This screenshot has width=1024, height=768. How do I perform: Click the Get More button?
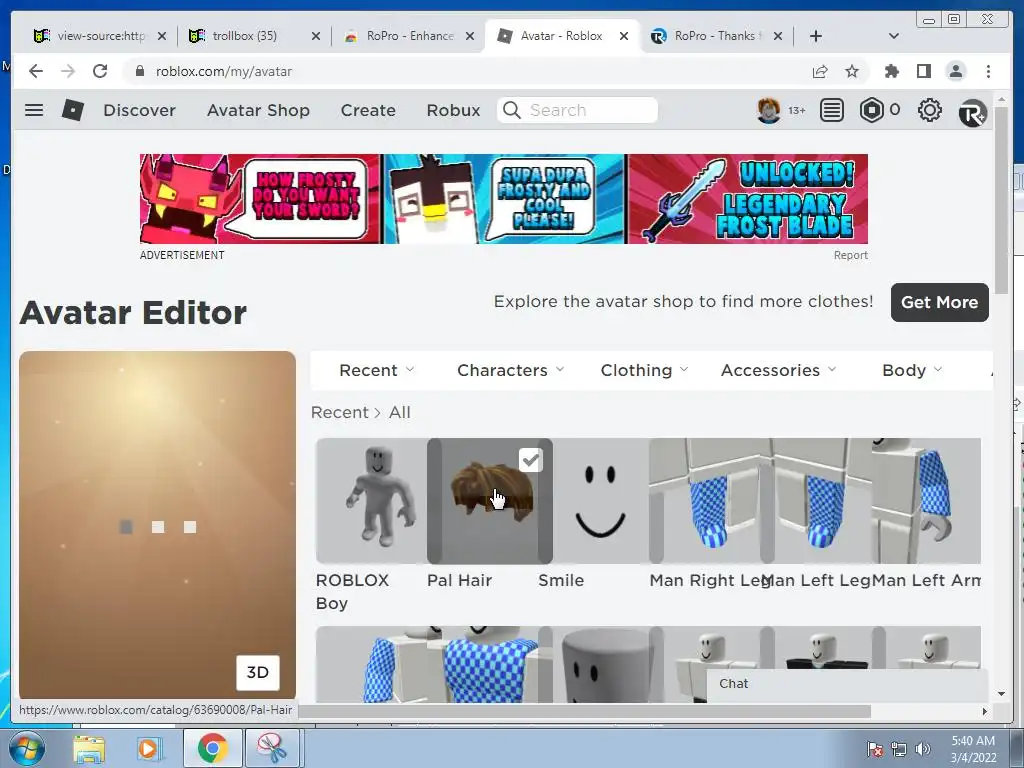point(939,302)
